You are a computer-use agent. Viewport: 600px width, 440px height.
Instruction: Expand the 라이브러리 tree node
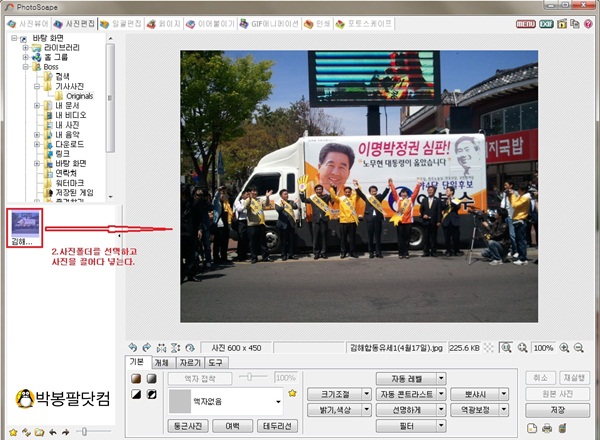tap(26, 47)
